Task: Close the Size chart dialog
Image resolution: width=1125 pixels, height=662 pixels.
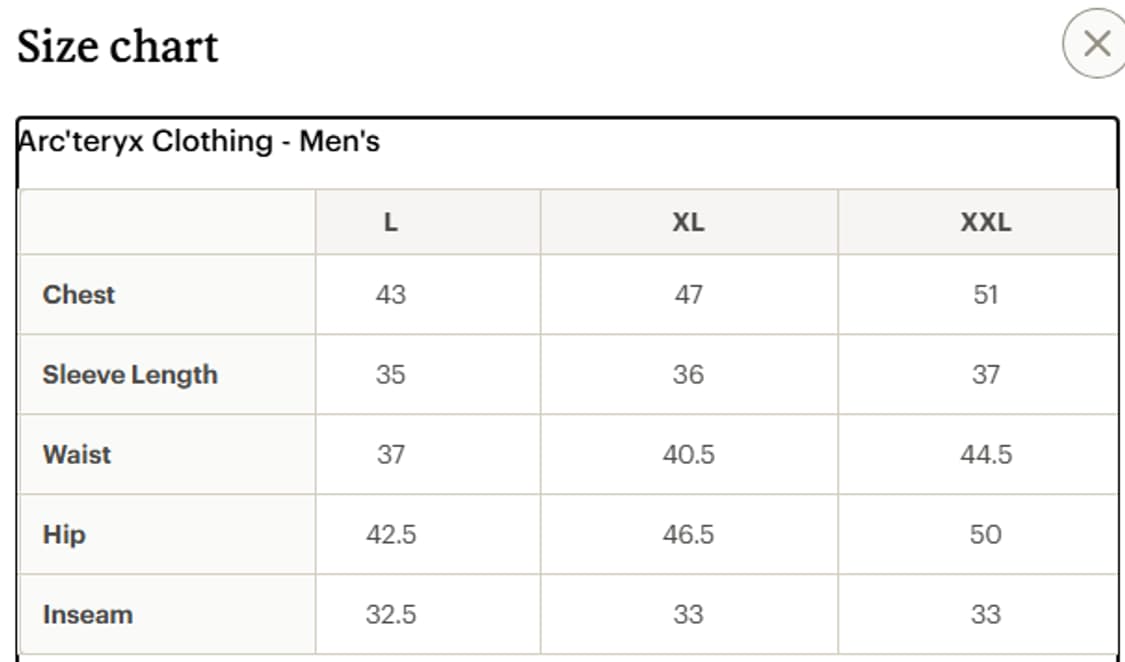Action: tap(1096, 44)
